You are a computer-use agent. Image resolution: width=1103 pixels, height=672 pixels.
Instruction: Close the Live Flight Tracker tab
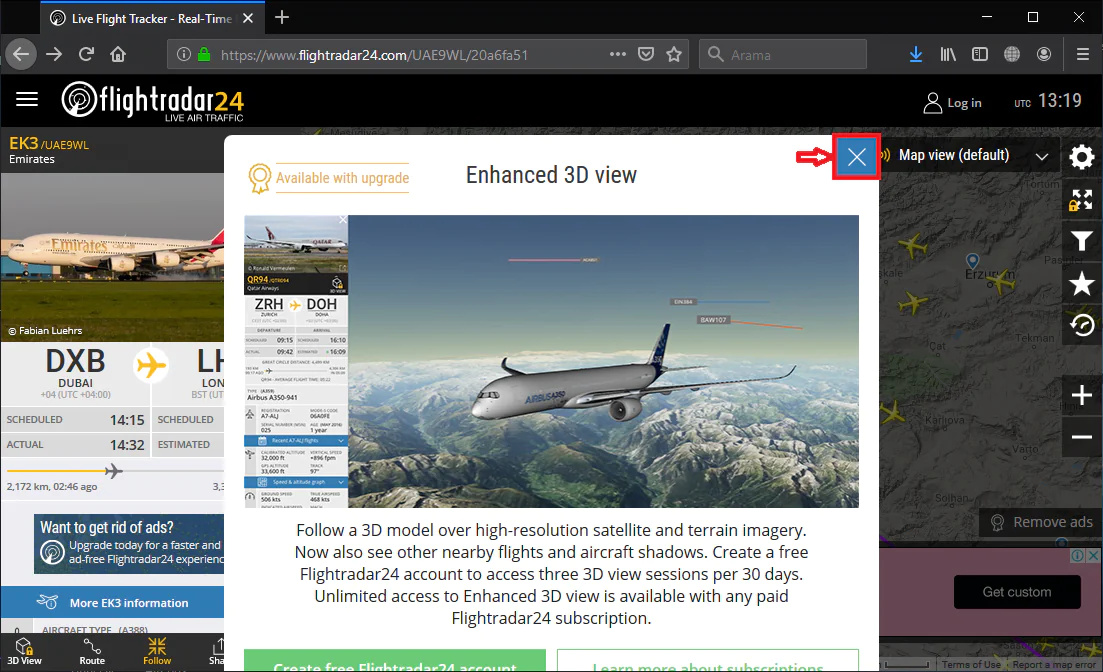(248, 18)
